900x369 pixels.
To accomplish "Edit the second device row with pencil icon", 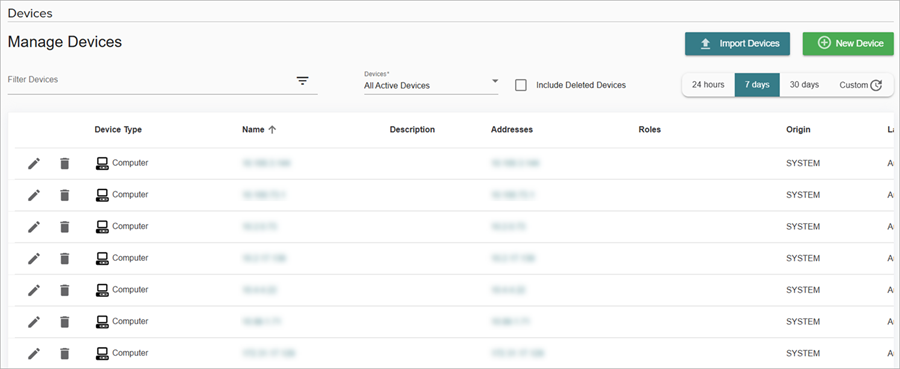I will click(34, 195).
